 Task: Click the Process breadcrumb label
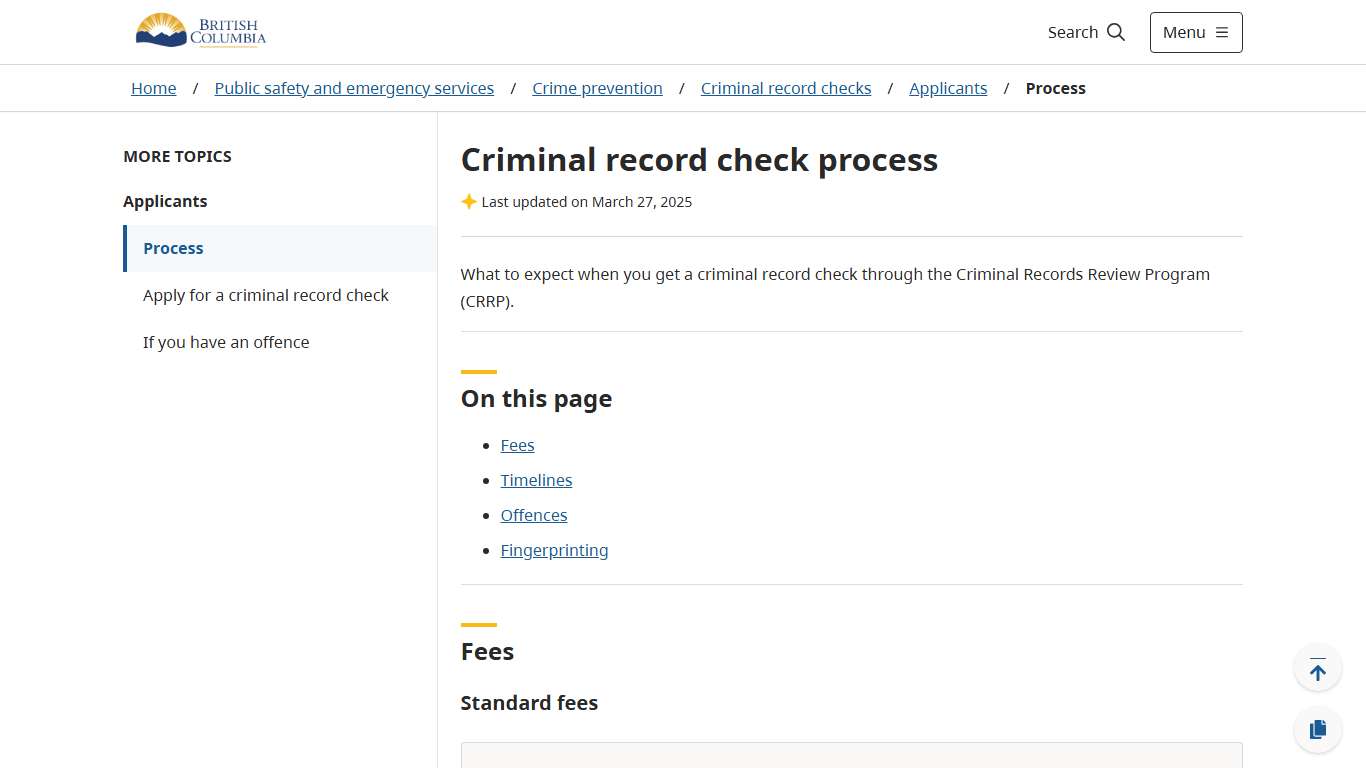pyautogui.click(x=1055, y=88)
